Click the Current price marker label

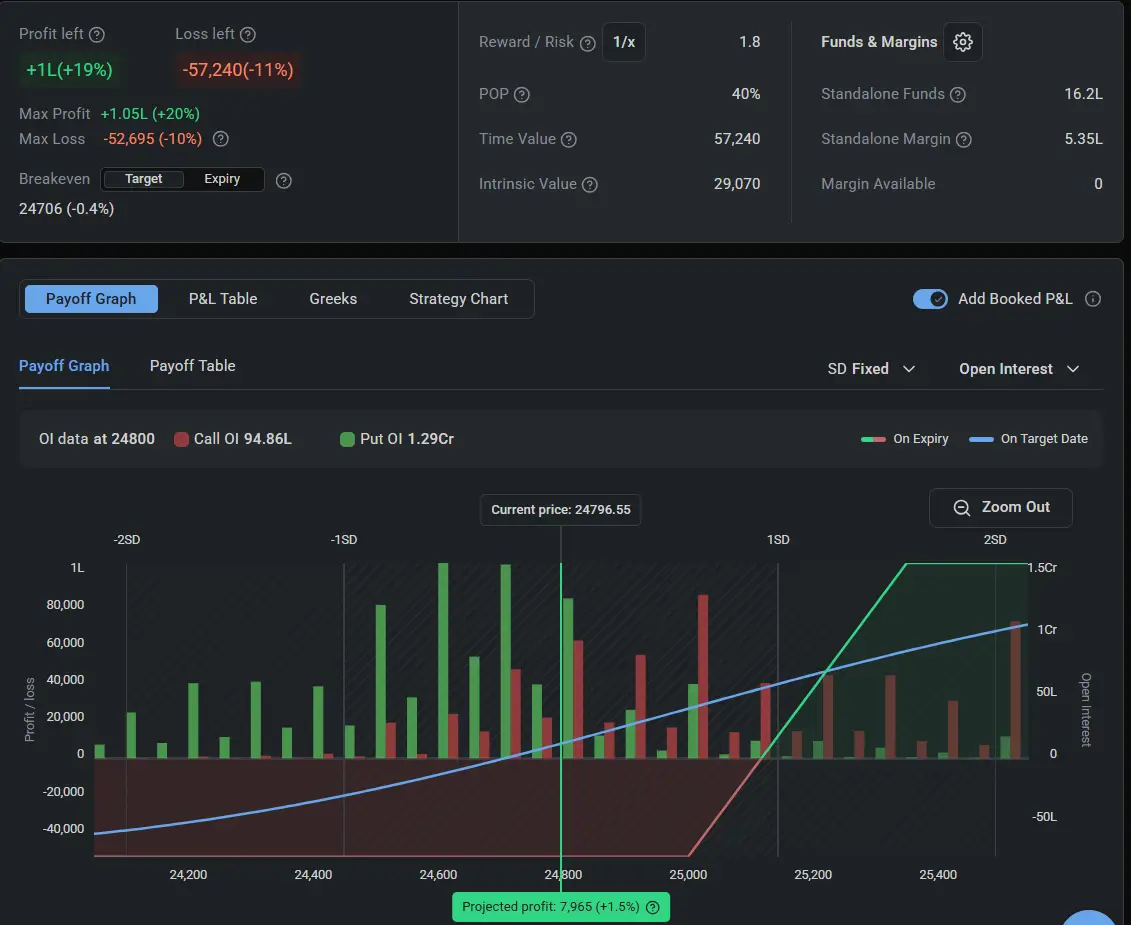(x=560, y=509)
